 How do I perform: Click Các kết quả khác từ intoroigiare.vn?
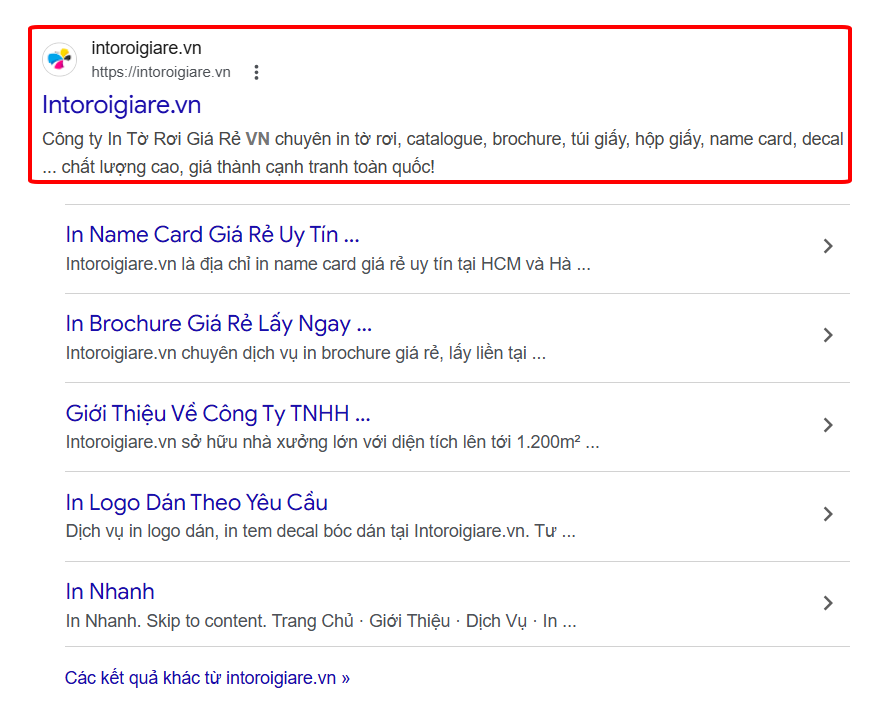pos(207,678)
